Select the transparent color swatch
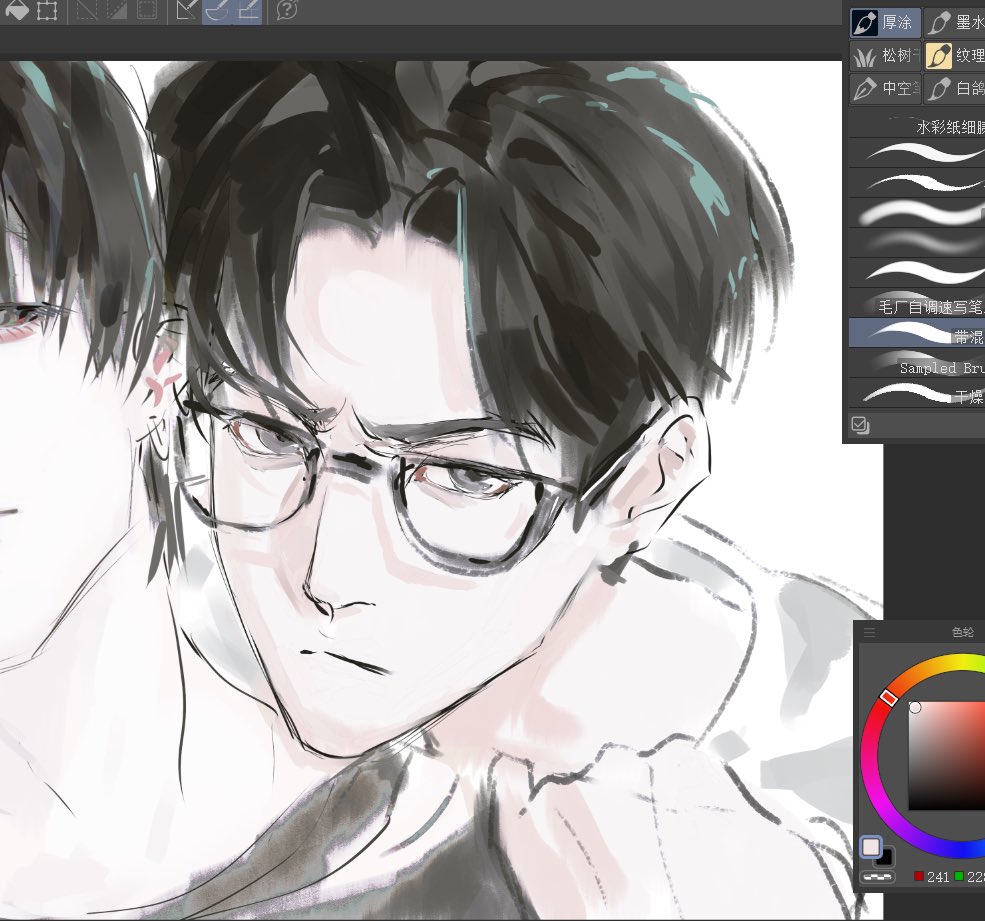Screen dimensions: 985x921 click(x=878, y=876)
